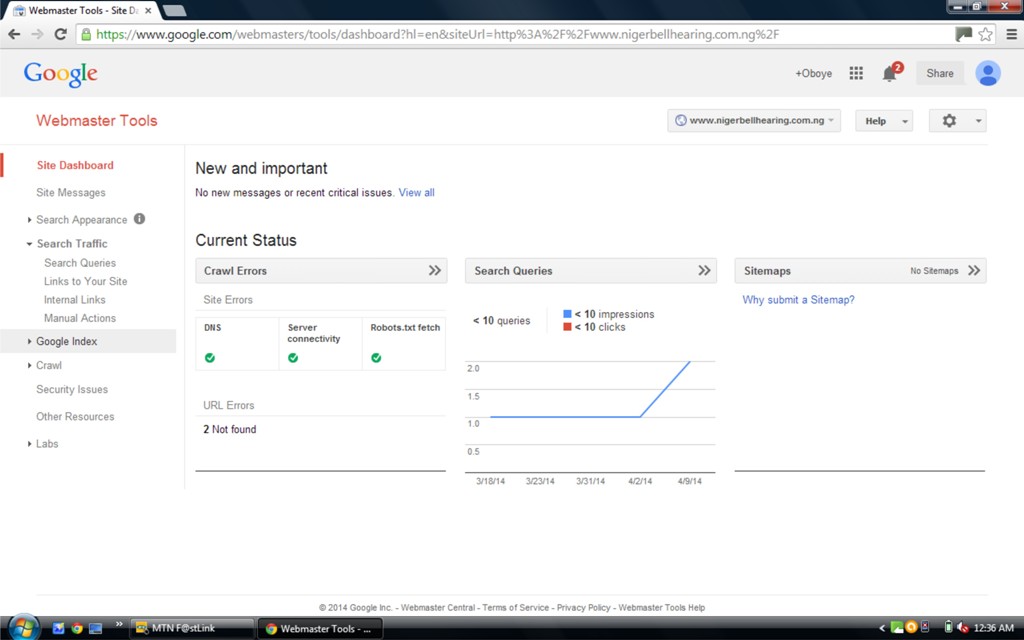Screen dimensions: 1024x640
Task: Click the 12:36 AM system clock
Action: click(x=993, y=628)
